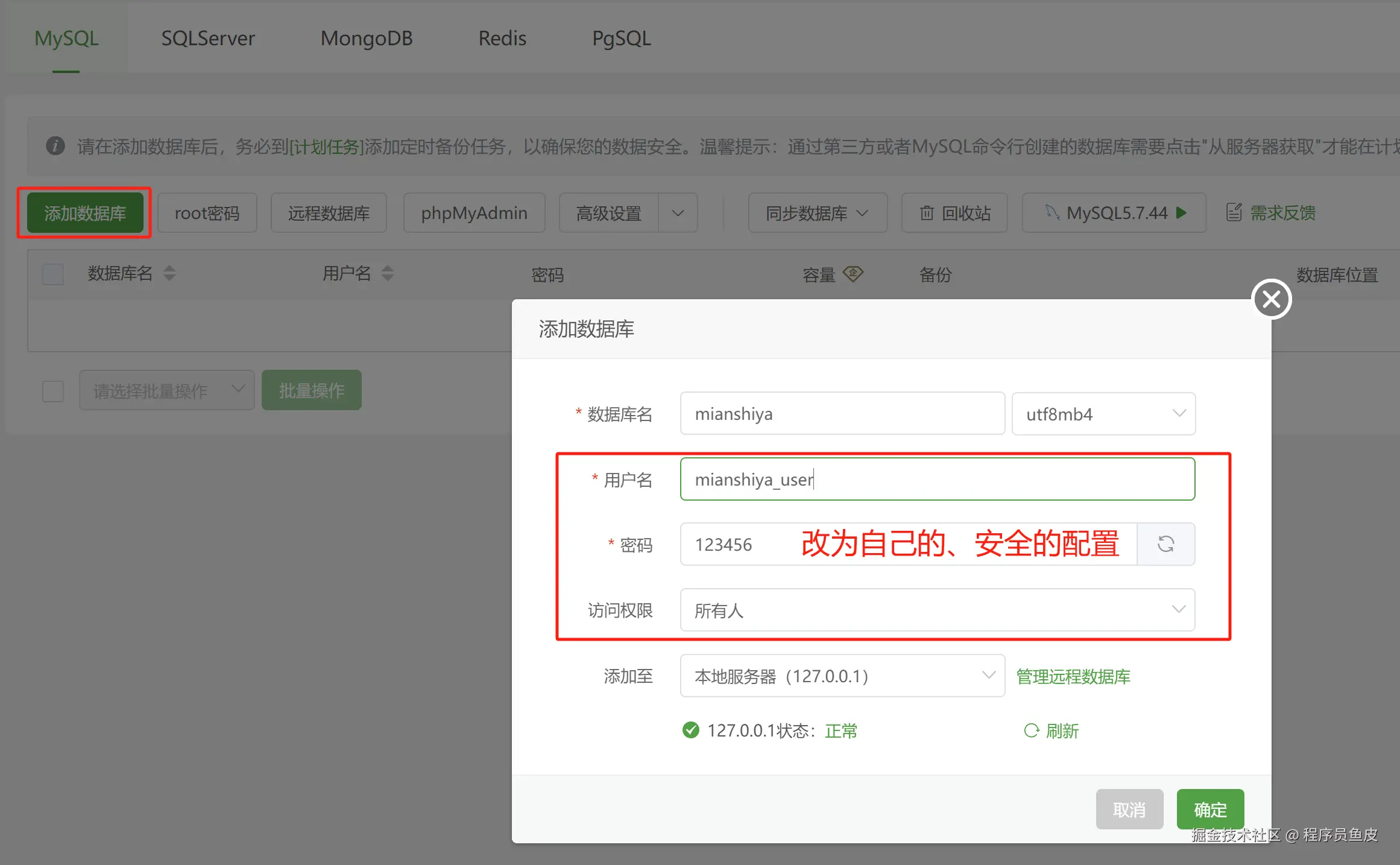Switch to the Redis tab
Viewport: 1400px width, 865px height.
pyautogui.click(x=502, y=38)
